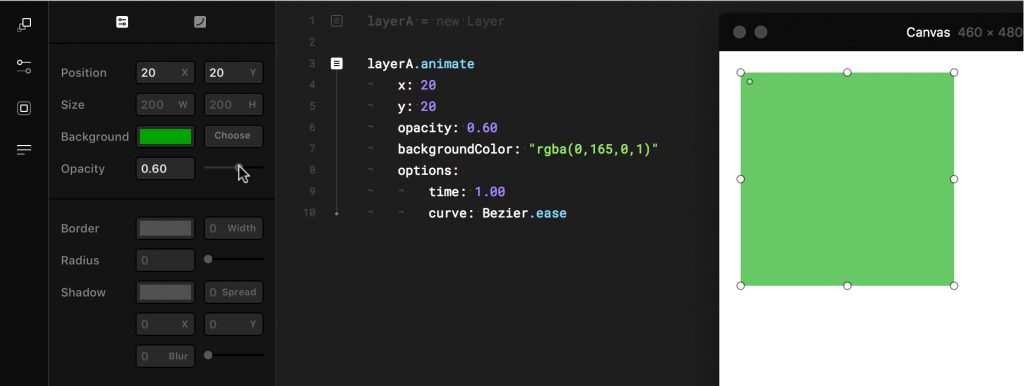Viewport: 1024px width, 386px height.
Task: Click the 'options:' code line
Action: tap(428, 170)
